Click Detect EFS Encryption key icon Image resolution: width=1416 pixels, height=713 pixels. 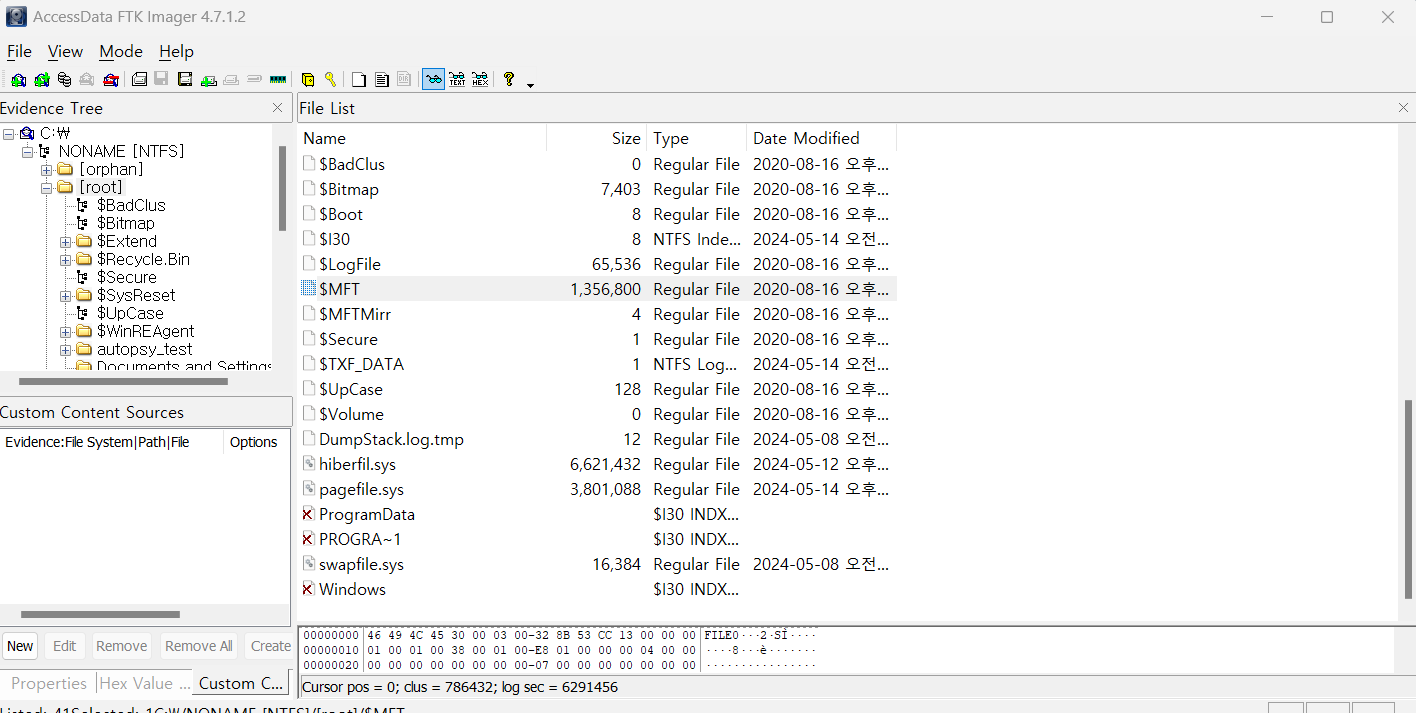(330, 79)
